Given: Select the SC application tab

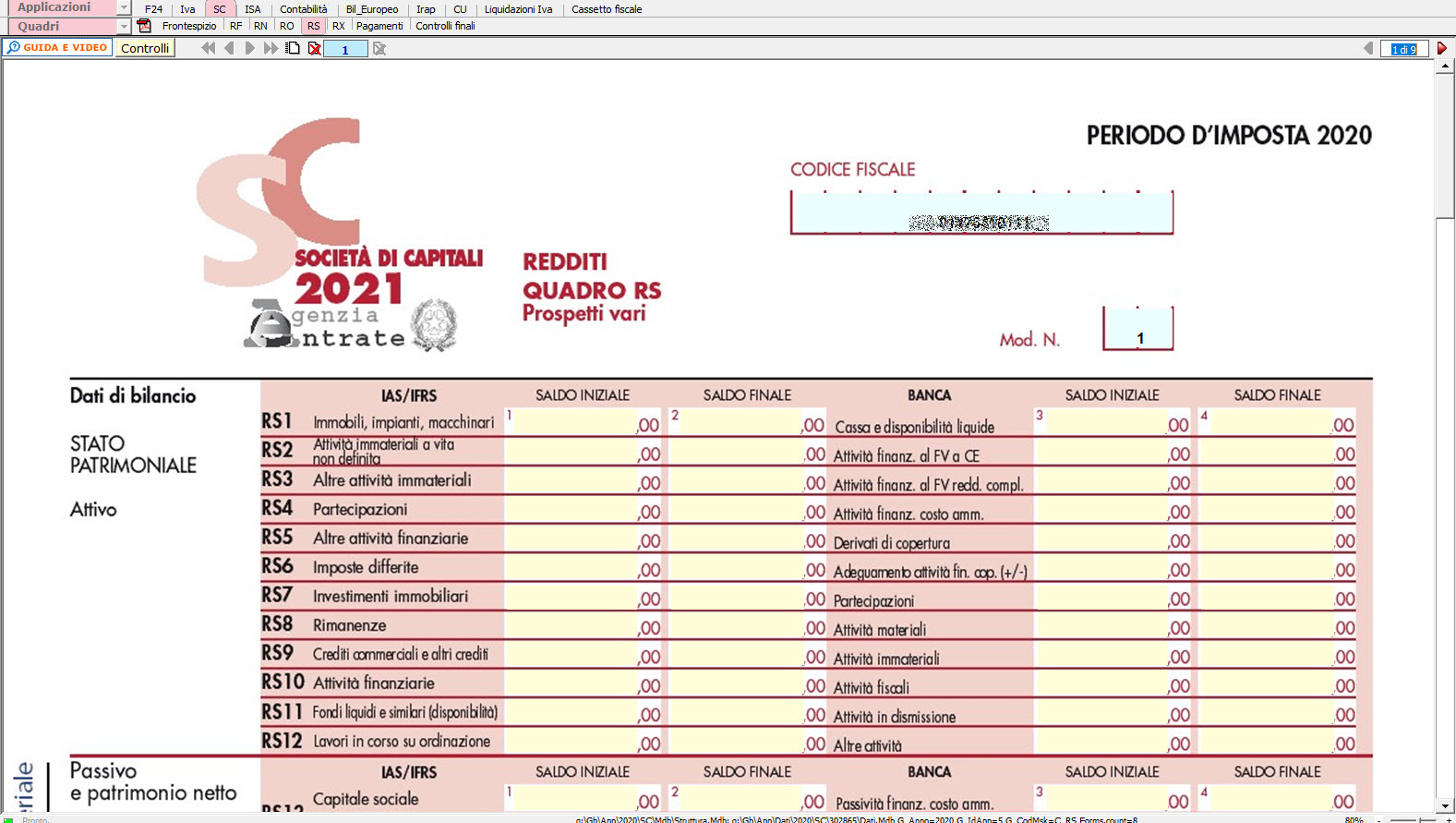Looking at the screenshot, I should point(220,9).
